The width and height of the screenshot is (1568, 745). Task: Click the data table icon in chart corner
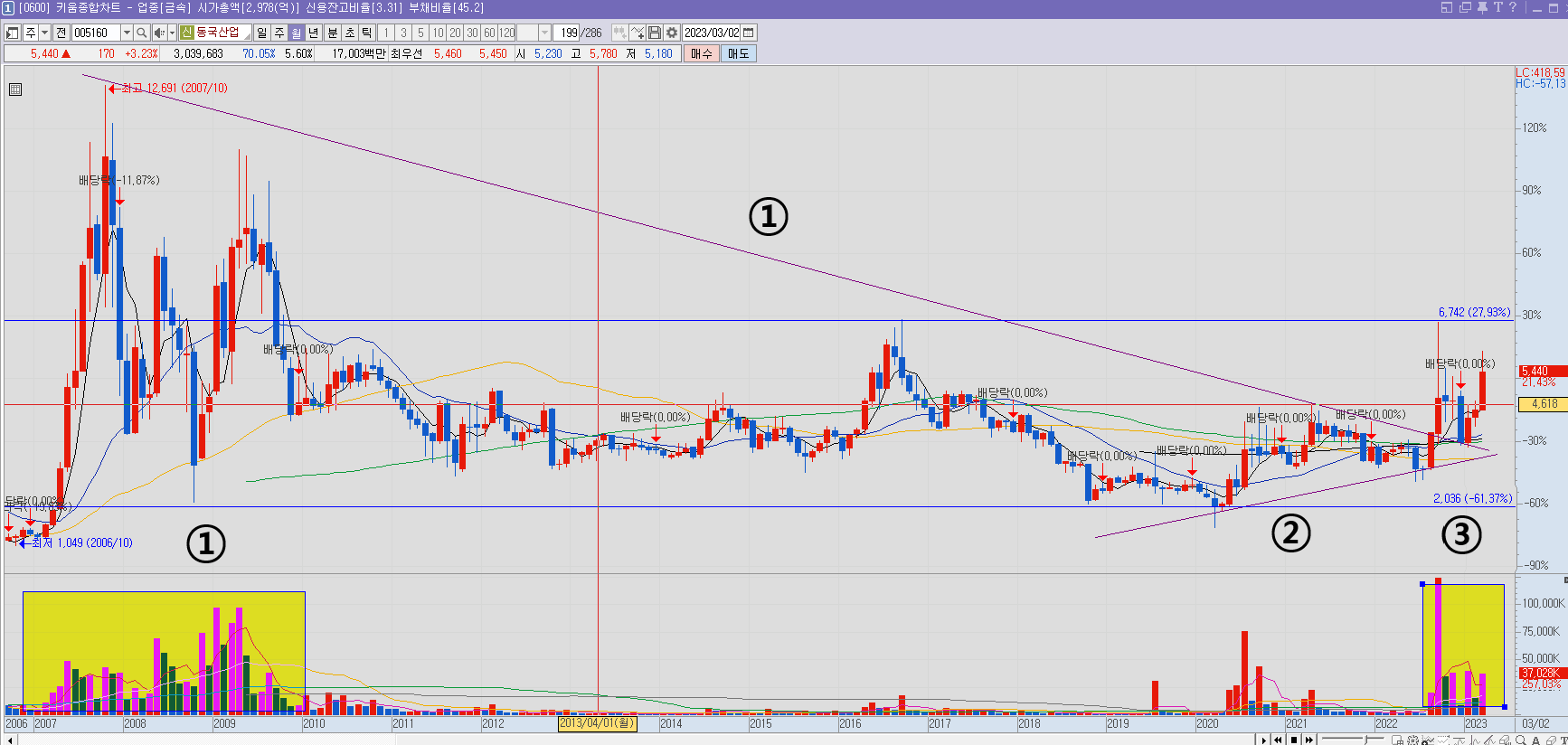[15, 90]
